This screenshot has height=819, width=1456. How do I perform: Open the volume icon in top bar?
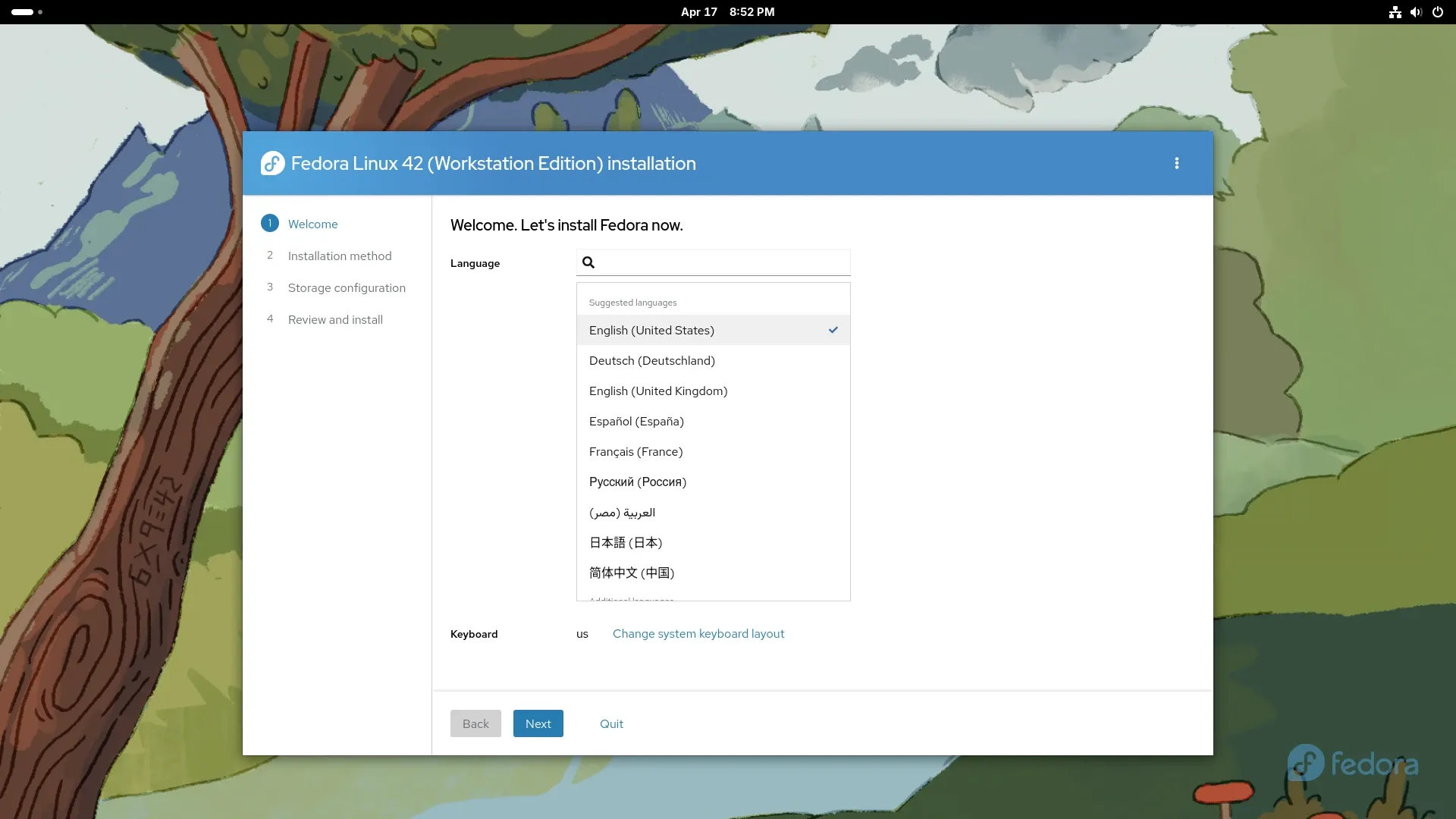pos(1416,12)
